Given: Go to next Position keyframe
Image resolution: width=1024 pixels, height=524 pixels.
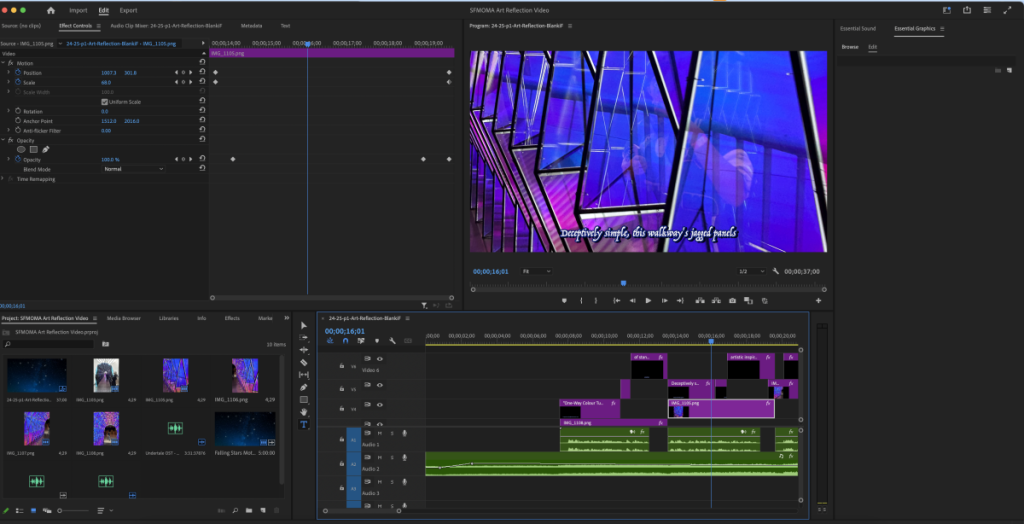Looking at the screenshot, I should tap(191, 73).
